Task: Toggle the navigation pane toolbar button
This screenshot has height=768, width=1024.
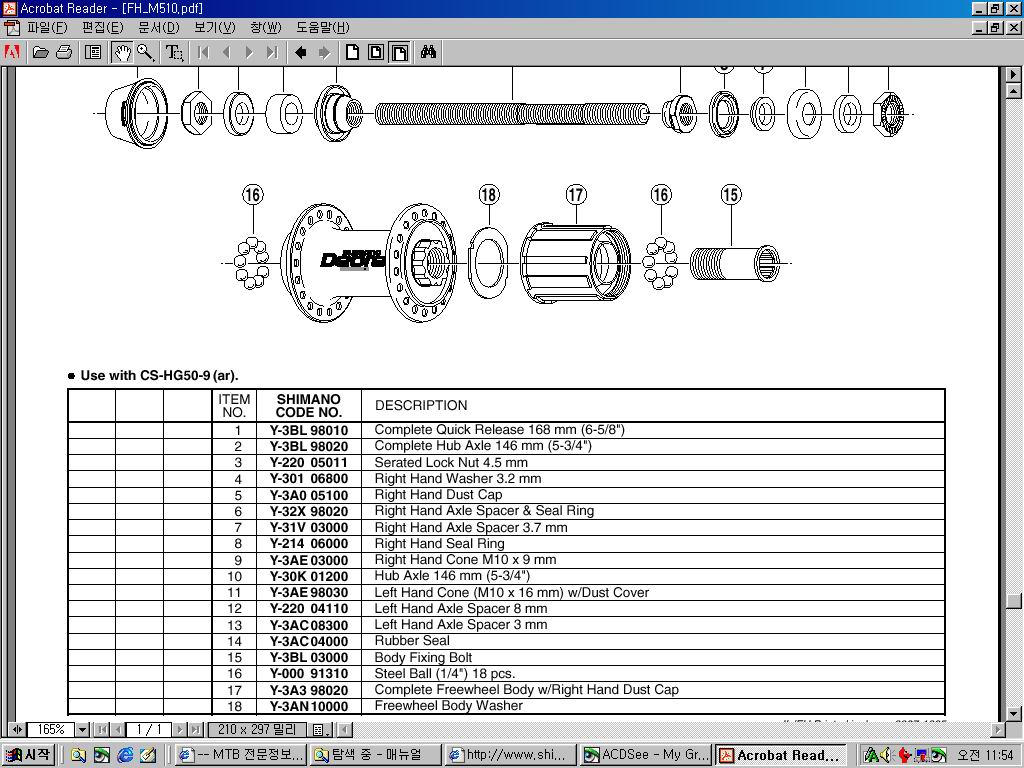Action: tap(93, 52)
